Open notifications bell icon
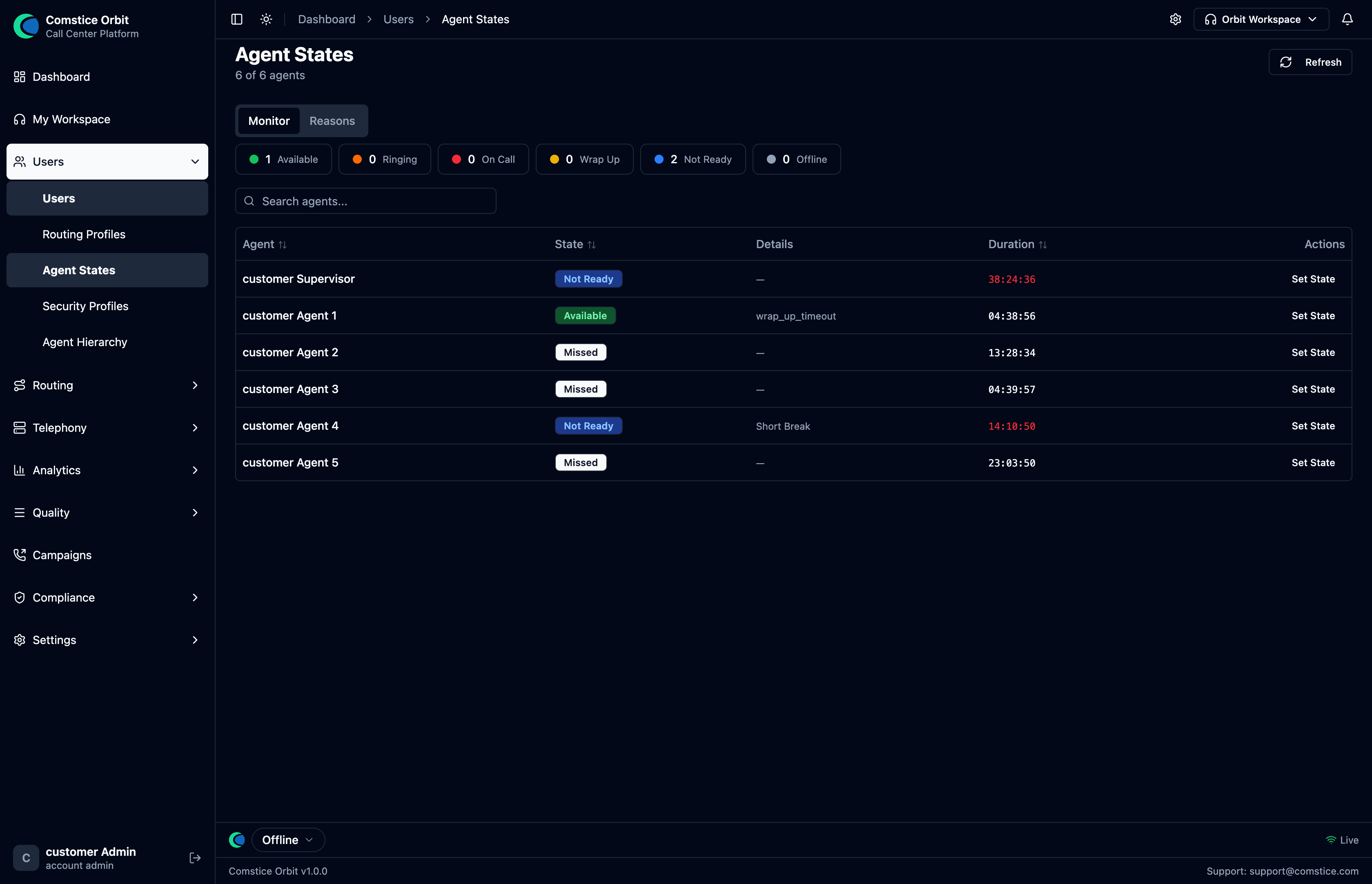 pos(1347,20)
